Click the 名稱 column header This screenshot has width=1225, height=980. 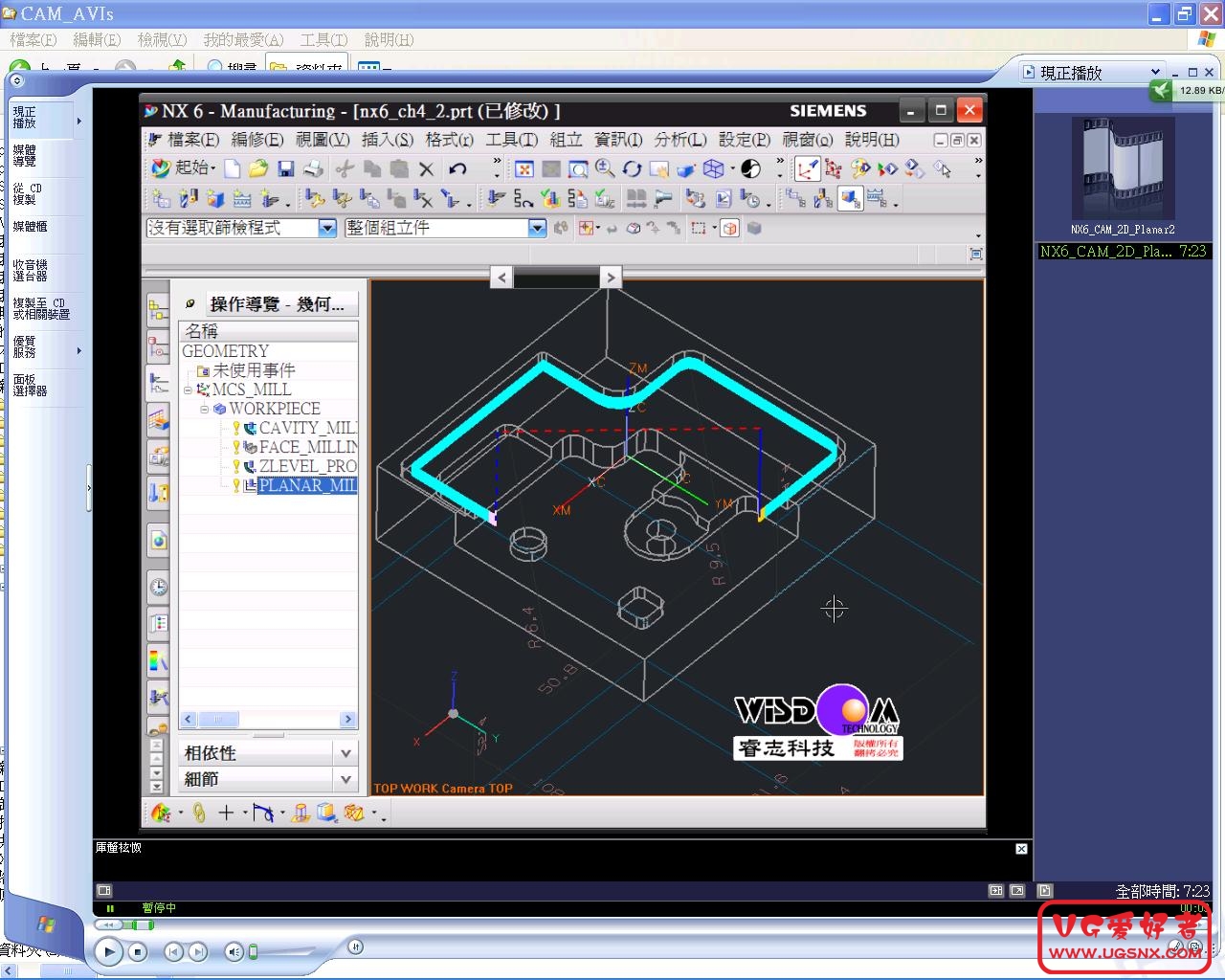(x=268, y=331)
